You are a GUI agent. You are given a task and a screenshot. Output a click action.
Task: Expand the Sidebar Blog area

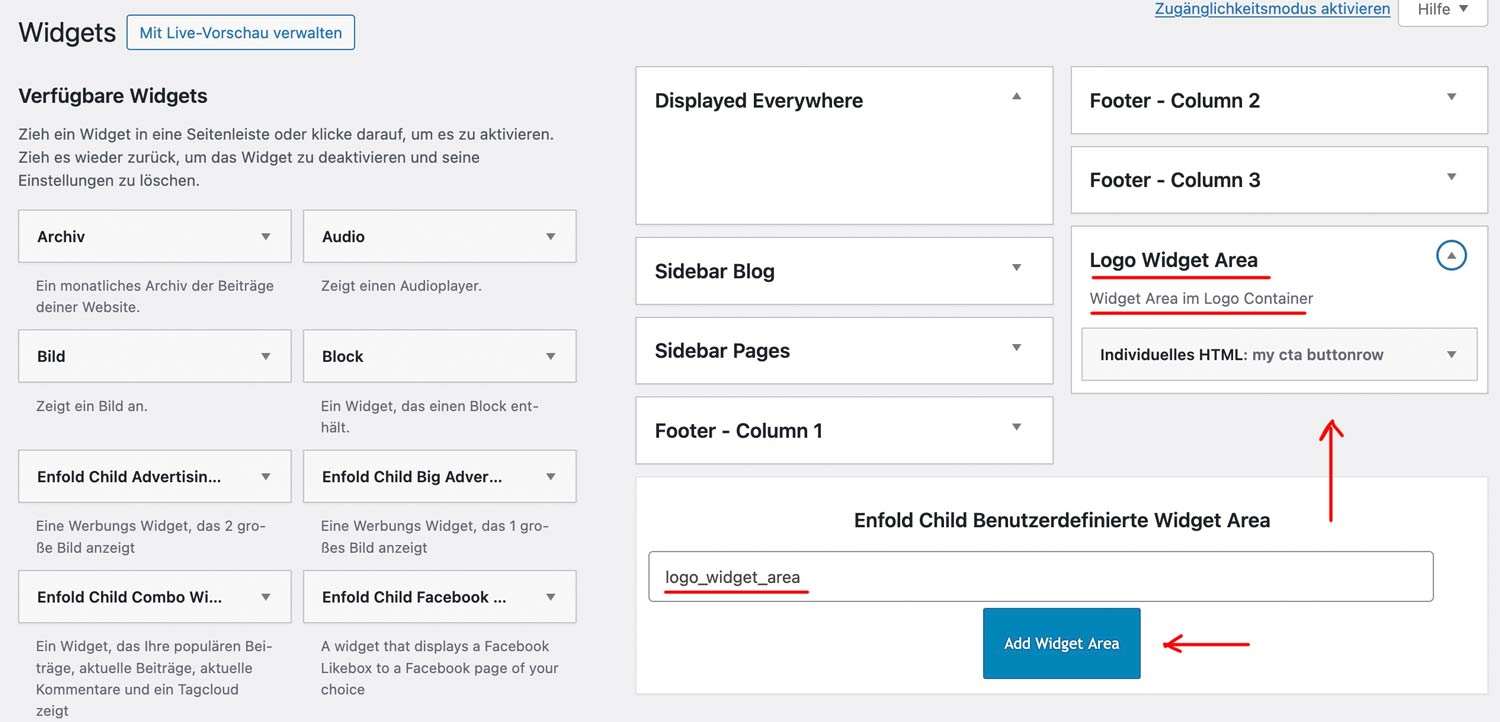tap(1017, 268)
